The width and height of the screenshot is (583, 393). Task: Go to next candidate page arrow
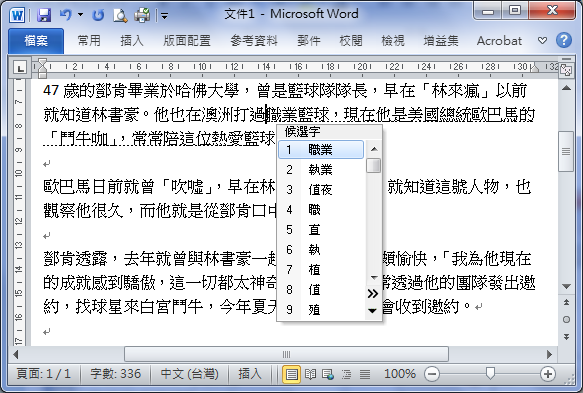pyautogui.click(x=373, y=310)
